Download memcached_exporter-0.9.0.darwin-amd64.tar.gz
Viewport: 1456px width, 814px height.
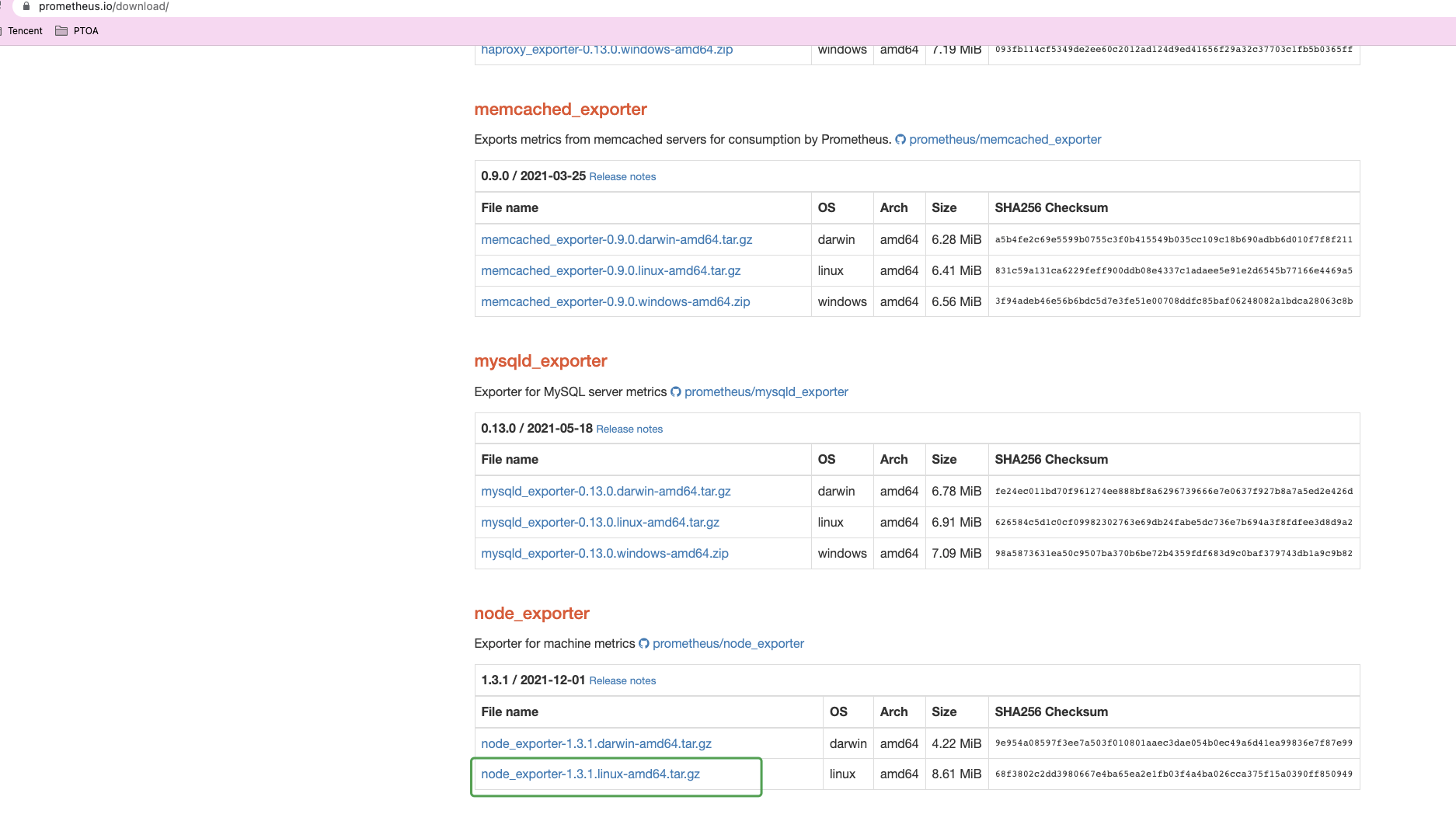(616, 240)
